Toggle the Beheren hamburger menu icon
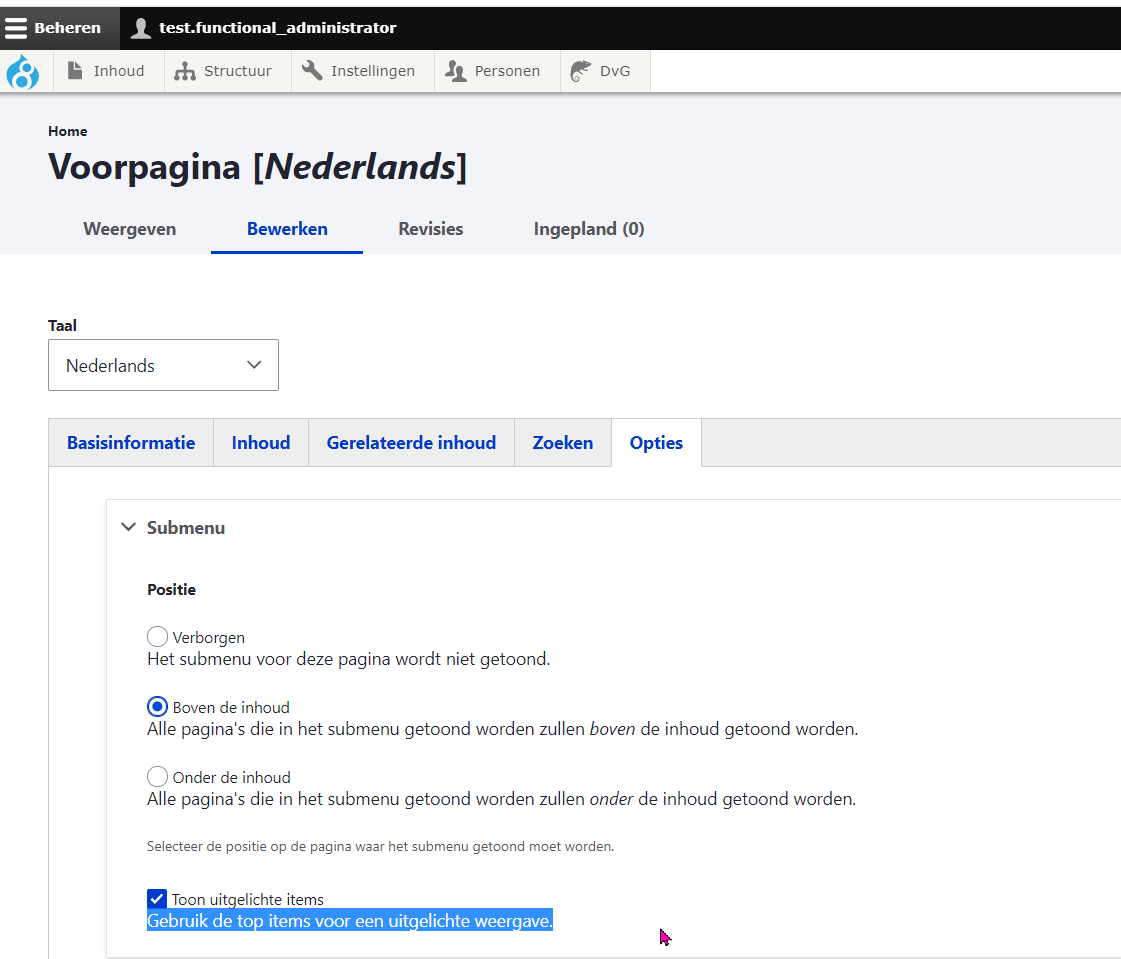This screenshot has width=1121, height=959. (16, 28)
